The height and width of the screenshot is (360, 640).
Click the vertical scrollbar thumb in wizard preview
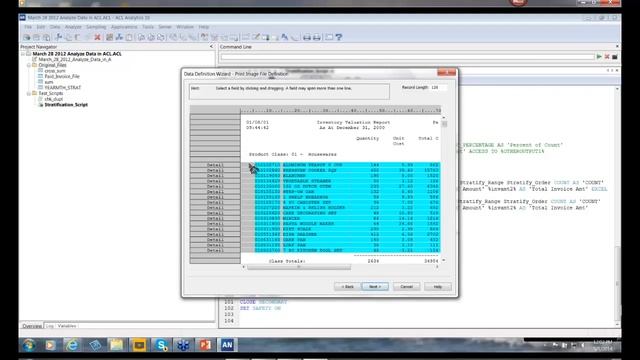pos(444,124)
